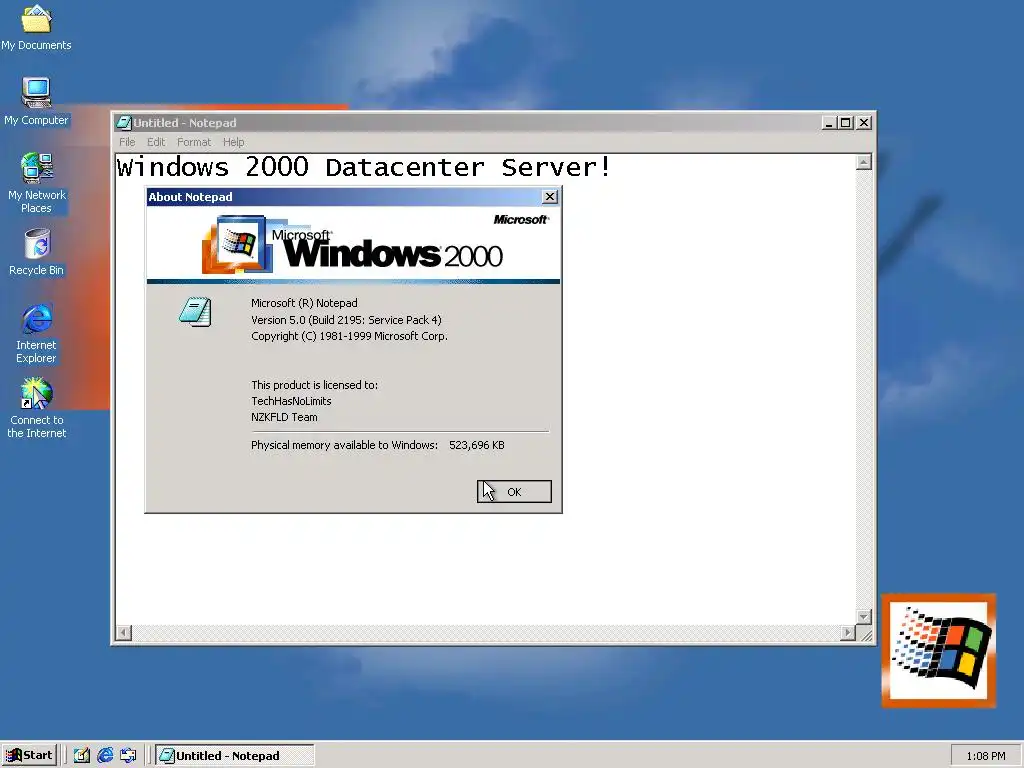
Task: Launch Outlook Express from quick launch
Action: coord(128,756)
